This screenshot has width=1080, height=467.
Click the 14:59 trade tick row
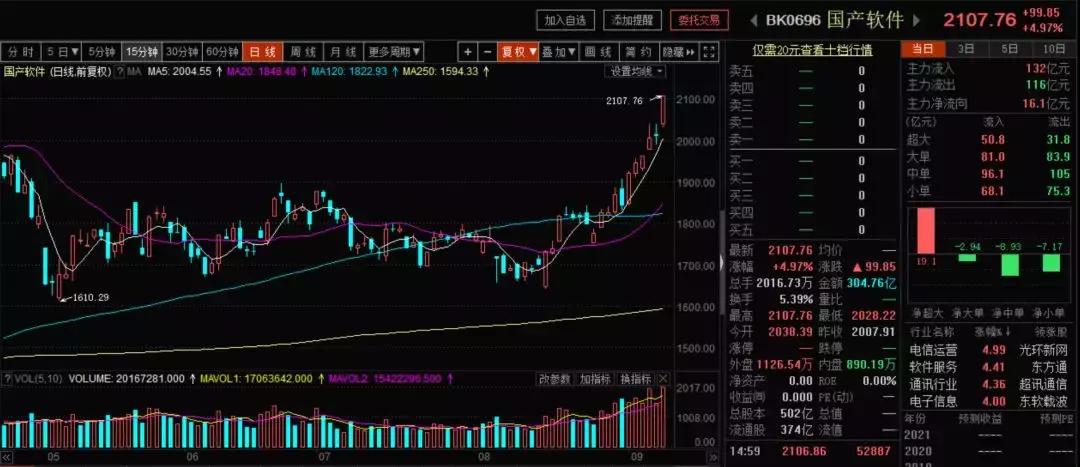[812, 451]
